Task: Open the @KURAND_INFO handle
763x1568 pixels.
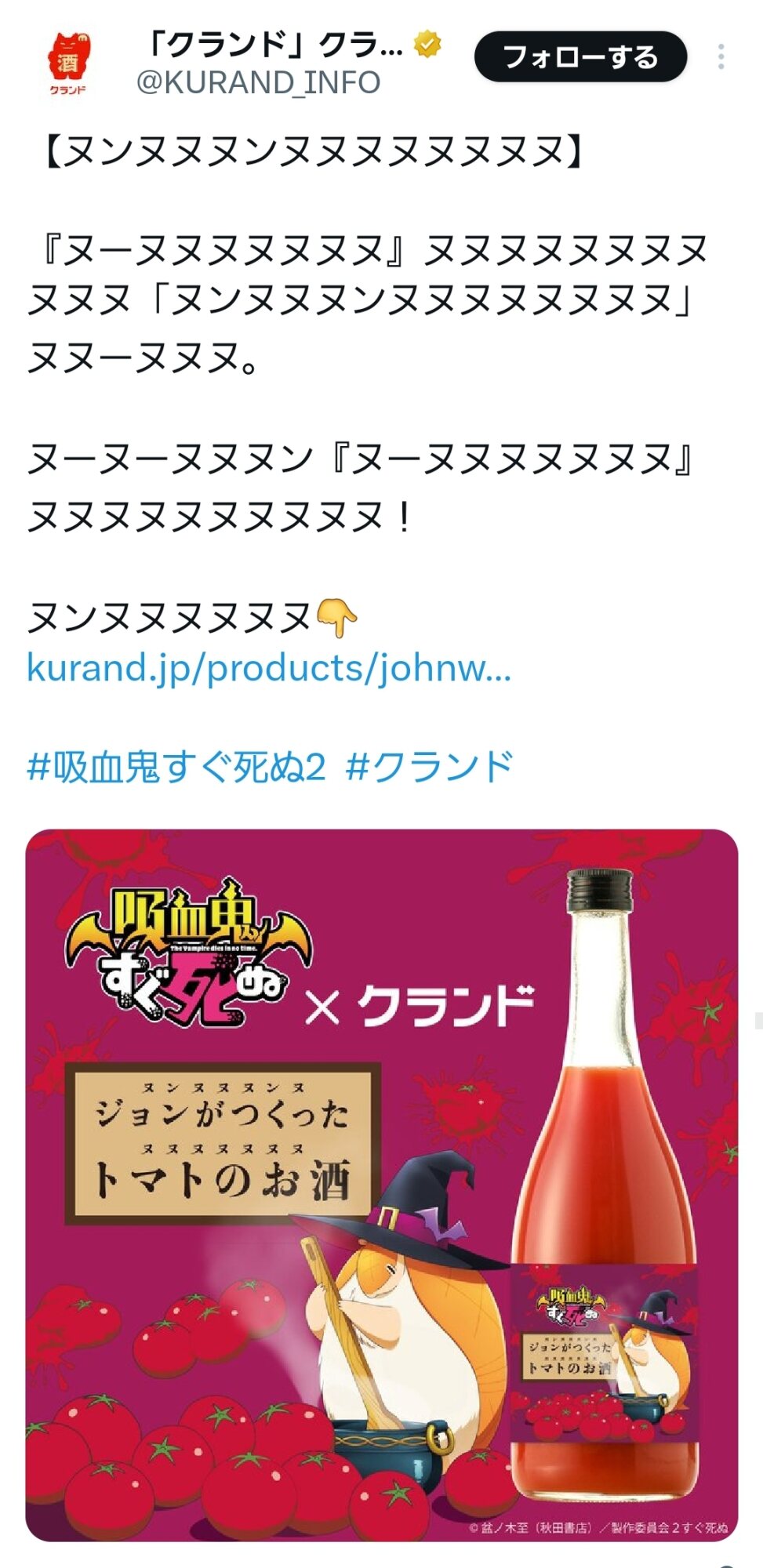Action: [258, 82]
